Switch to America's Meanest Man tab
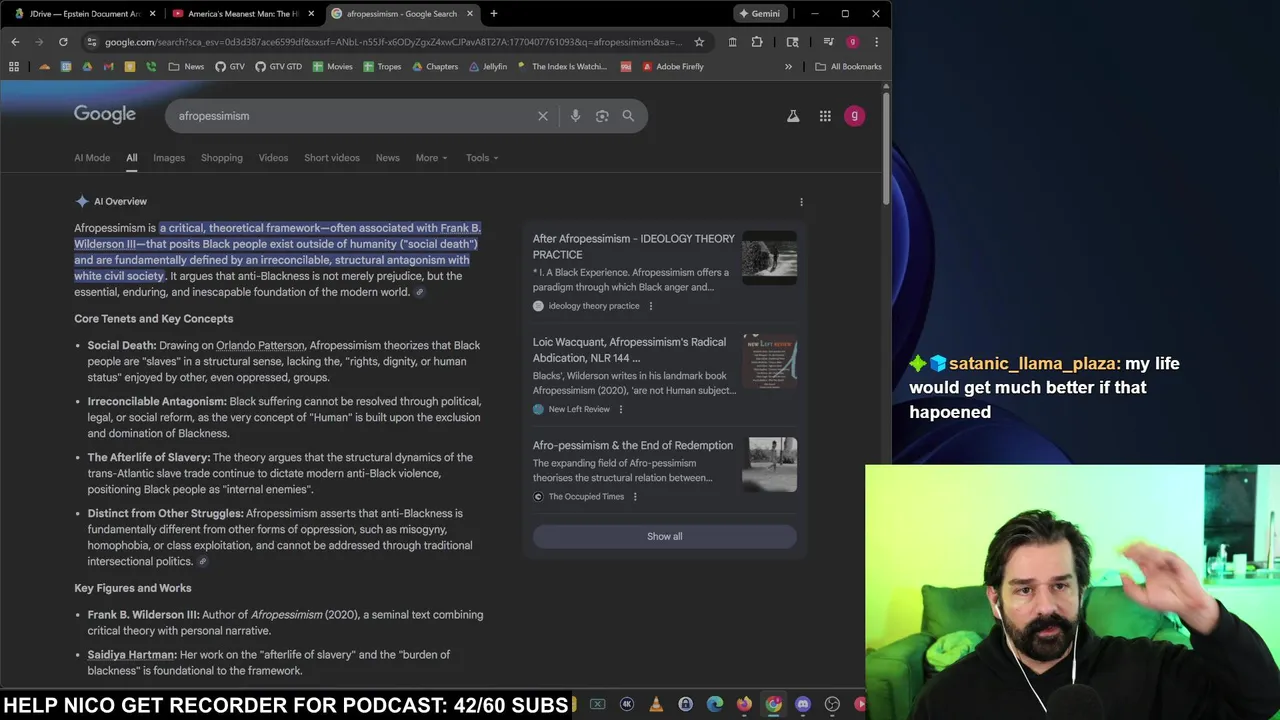The image size is (1280, 720). point(244,13)
